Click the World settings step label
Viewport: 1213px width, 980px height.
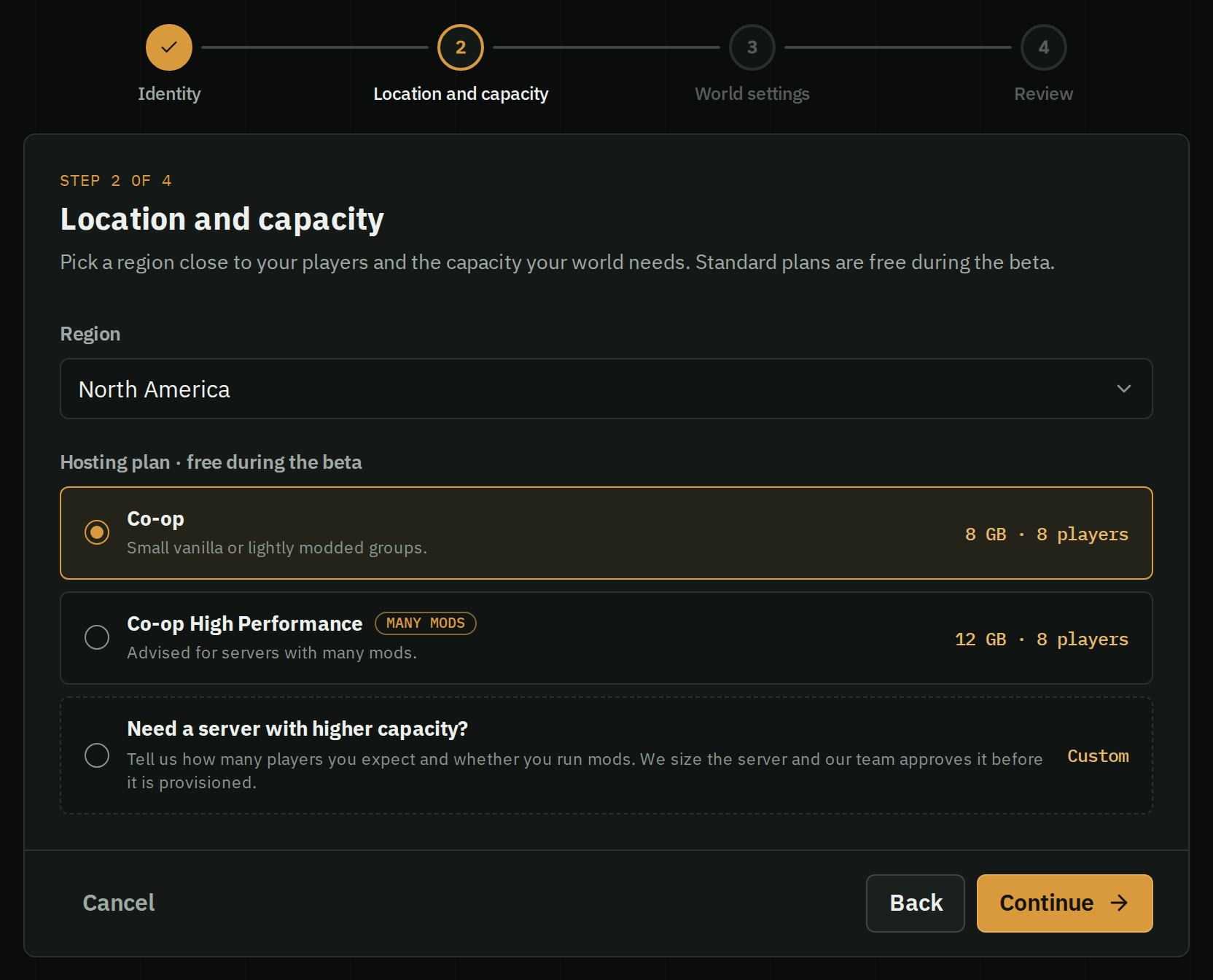(x=752, y=94)
